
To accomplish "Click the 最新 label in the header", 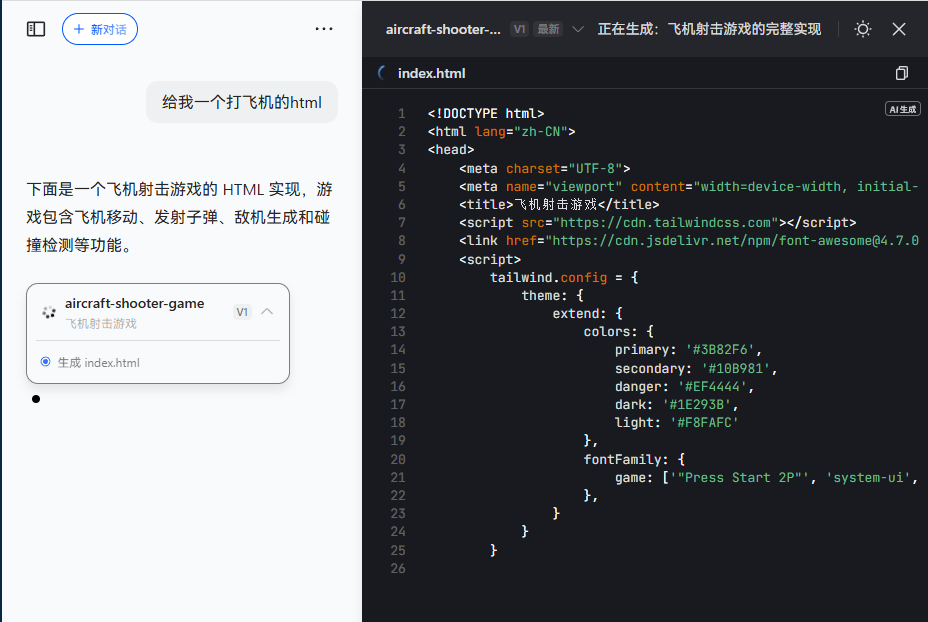I will (x=548, y=29).
